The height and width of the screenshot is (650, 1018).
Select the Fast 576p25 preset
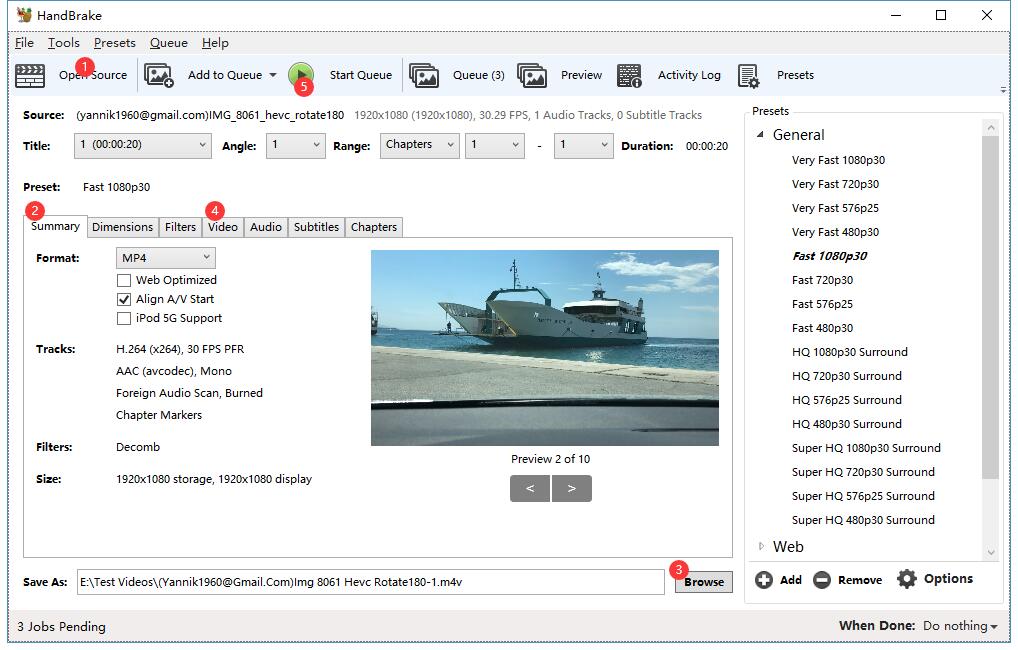tap(823, 305)
